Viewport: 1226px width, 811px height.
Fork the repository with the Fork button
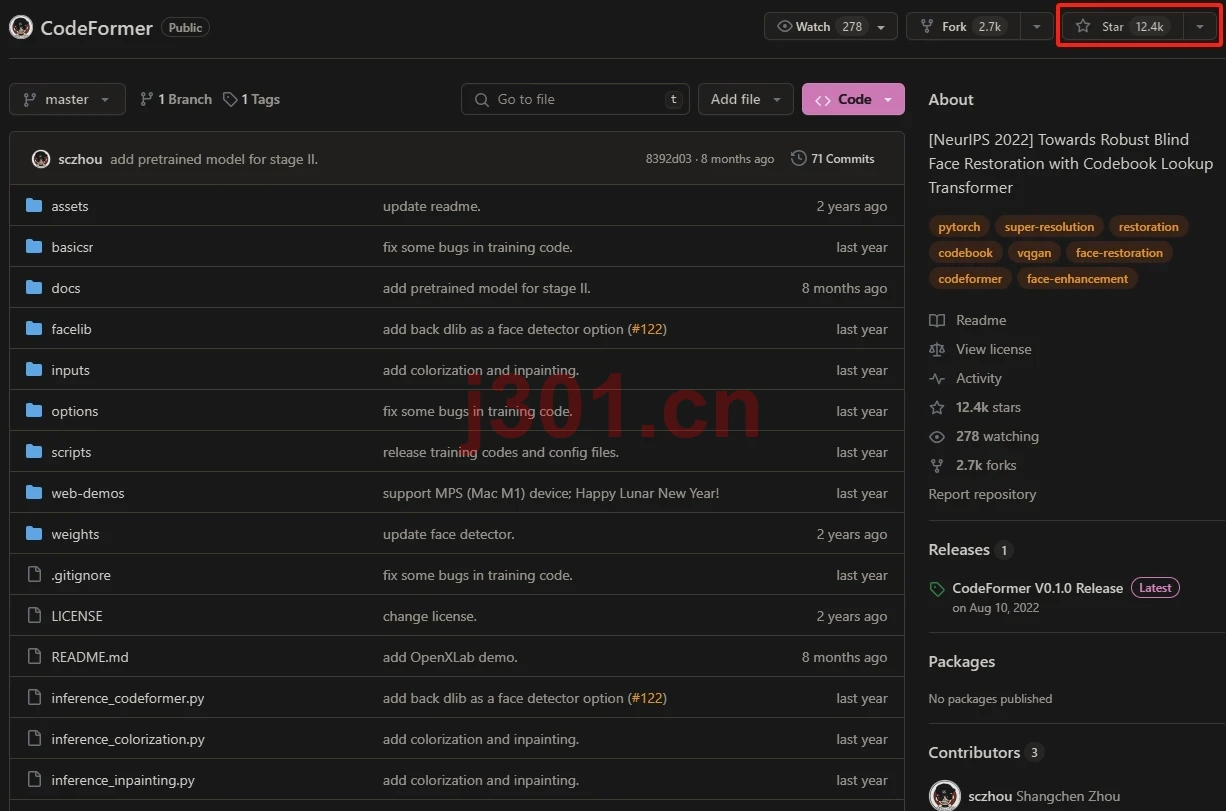pyautogui.click(x=963, y=27)
